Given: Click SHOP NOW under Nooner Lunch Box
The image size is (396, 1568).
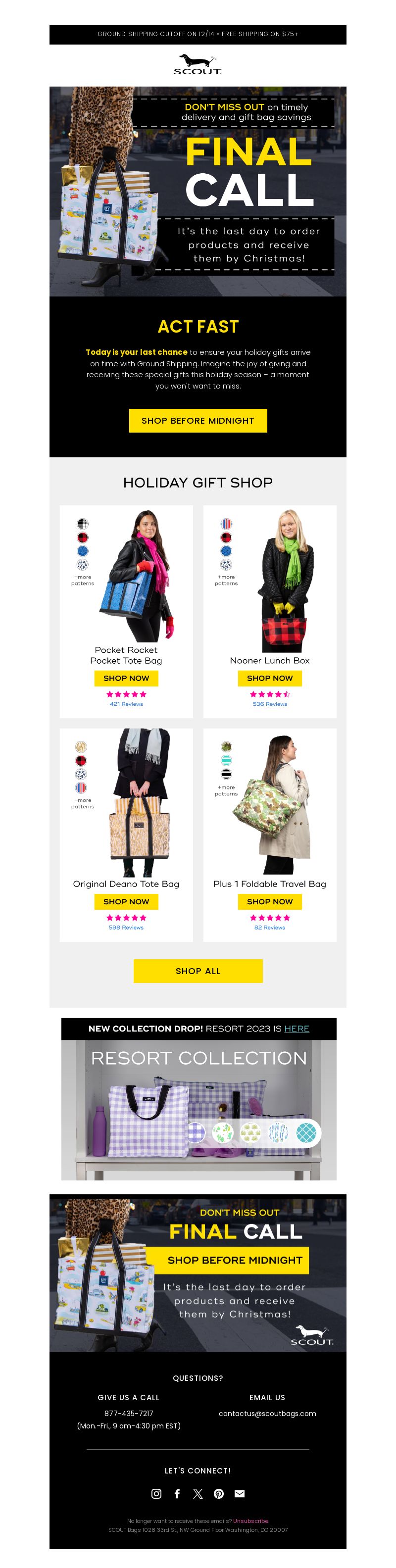Looking at the screenshot, I should (269, 678).
